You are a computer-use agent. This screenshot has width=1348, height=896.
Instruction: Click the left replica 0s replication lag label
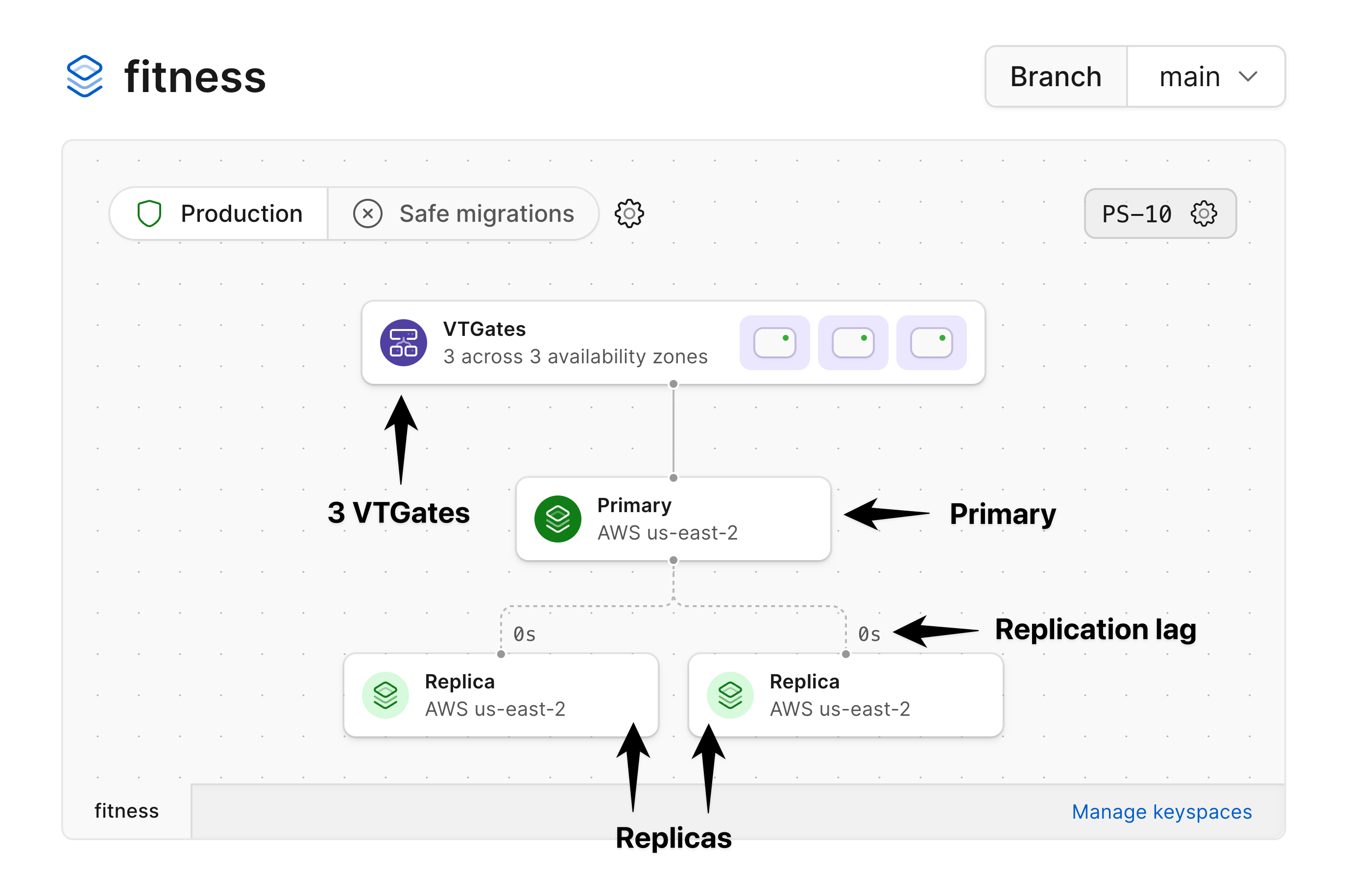524,633
